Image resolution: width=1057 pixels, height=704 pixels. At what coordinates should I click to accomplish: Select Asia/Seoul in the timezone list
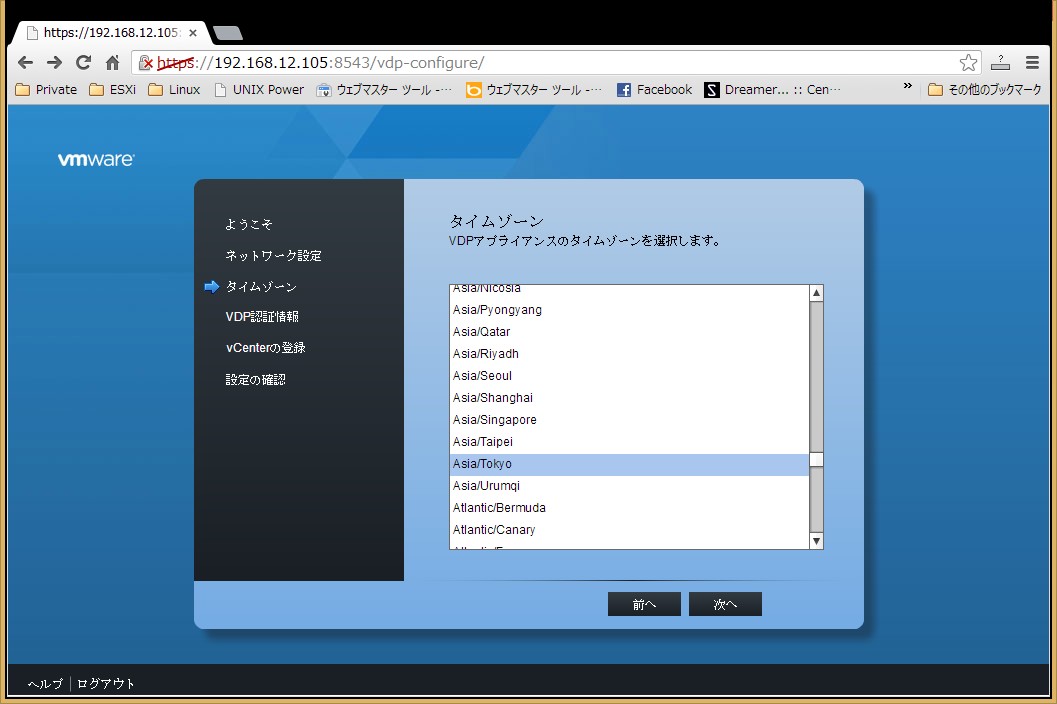pyautogui.click(x=630, y=376)
